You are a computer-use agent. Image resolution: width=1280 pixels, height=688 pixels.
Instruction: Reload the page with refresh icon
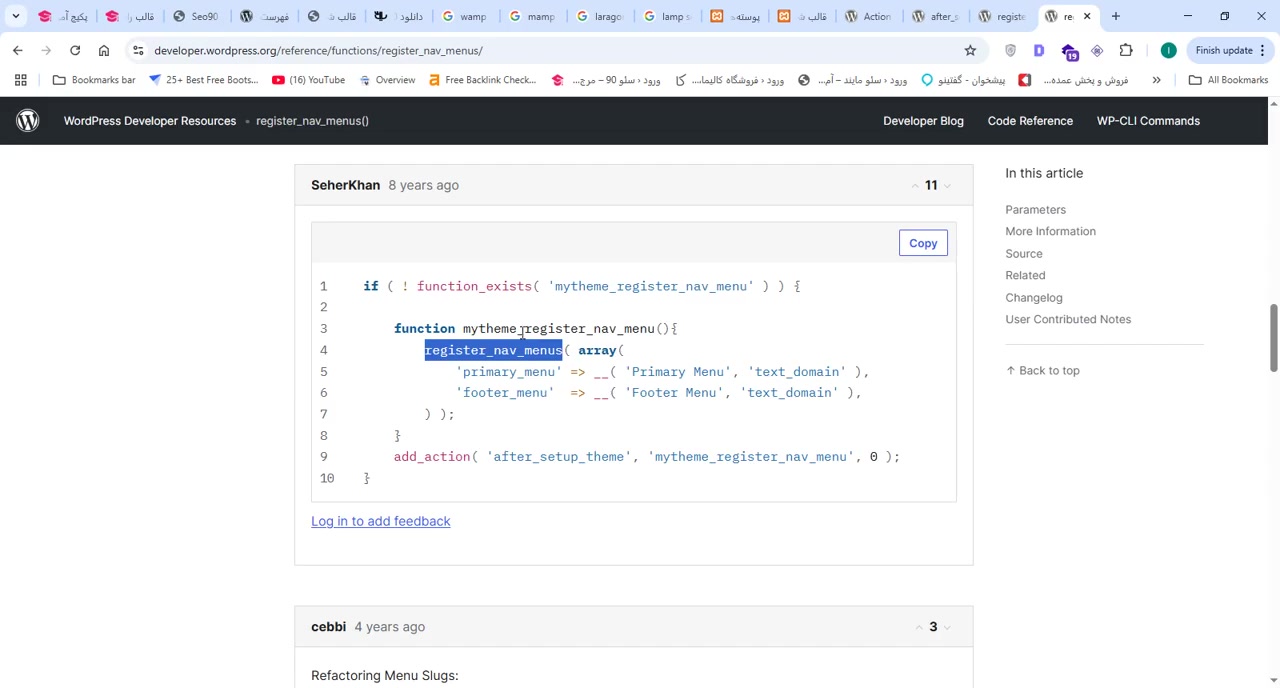tap(75, 50)
